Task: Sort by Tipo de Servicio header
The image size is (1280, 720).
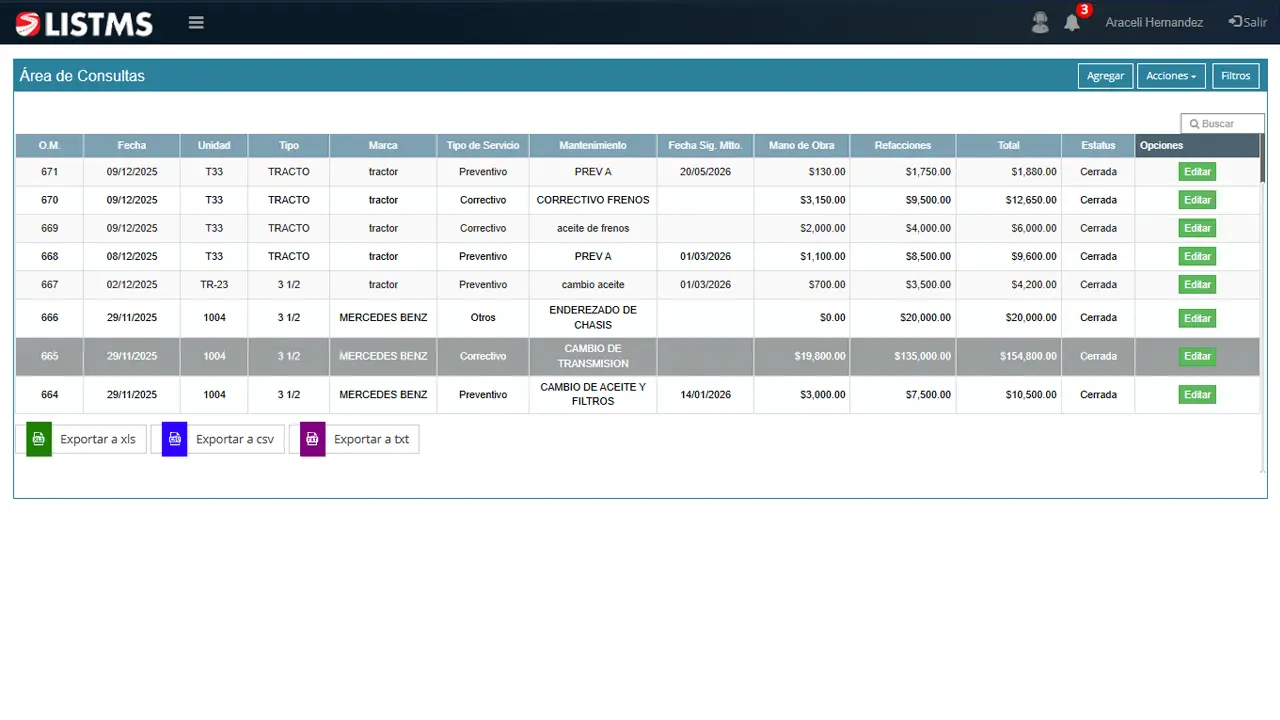Action: click(x=483, y=146)
